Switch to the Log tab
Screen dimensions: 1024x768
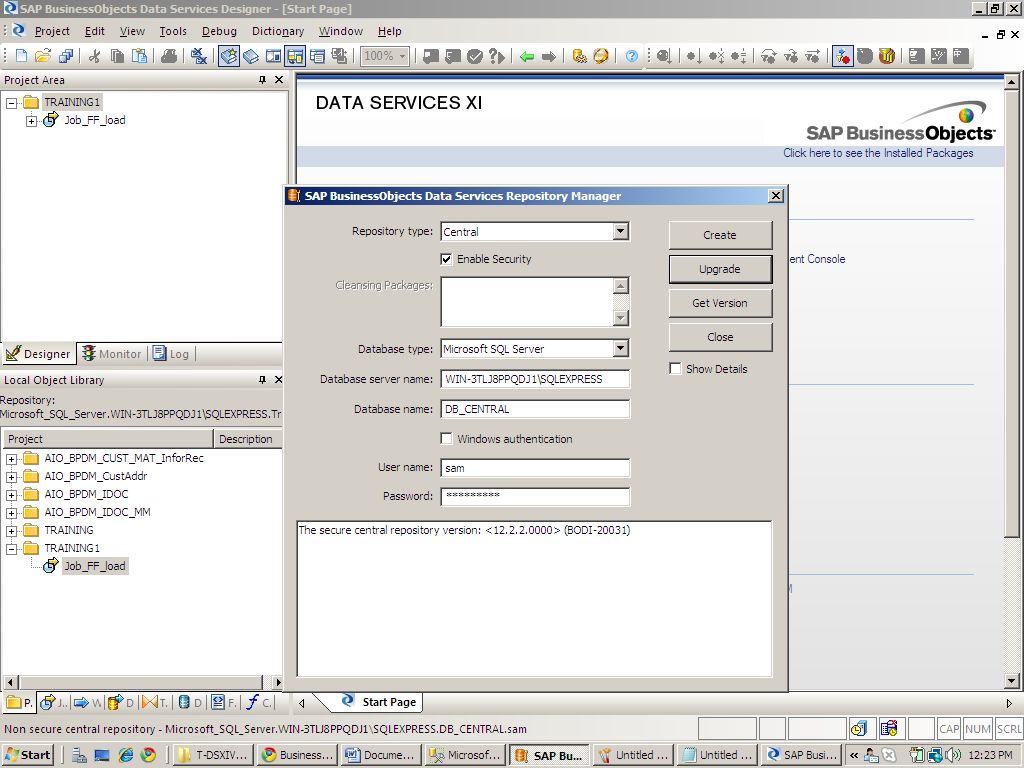(x=171, y=354)
